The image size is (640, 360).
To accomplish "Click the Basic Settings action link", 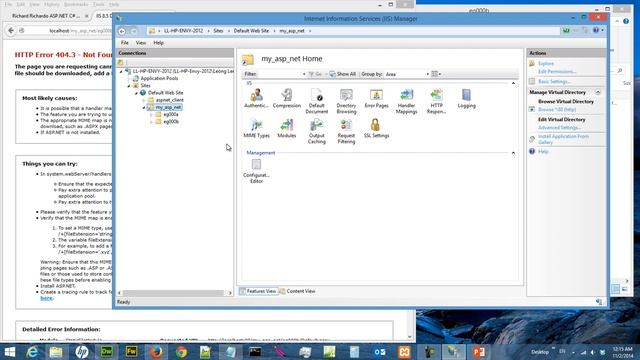I will [554, 82].
